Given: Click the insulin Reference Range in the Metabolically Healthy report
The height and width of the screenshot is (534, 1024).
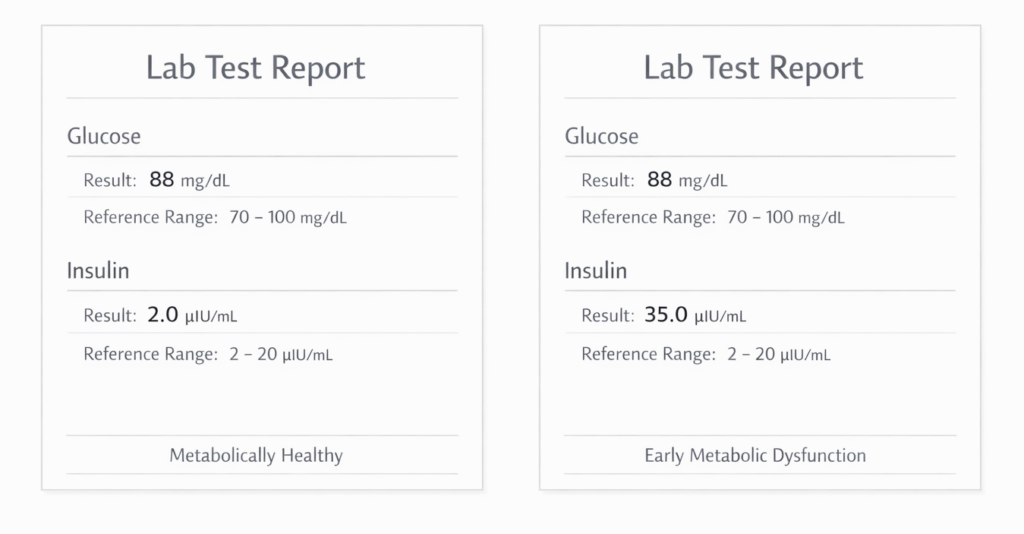Looking at the screenshot, I should click(x=208, y=354).
